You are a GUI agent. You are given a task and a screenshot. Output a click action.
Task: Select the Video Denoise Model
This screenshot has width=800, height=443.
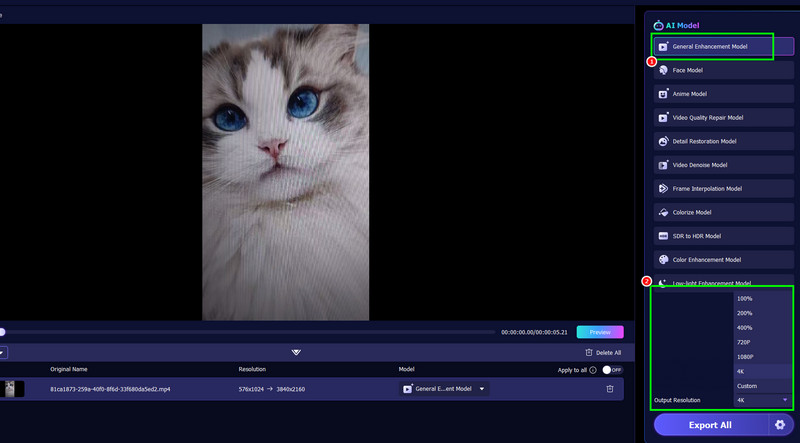723,165
